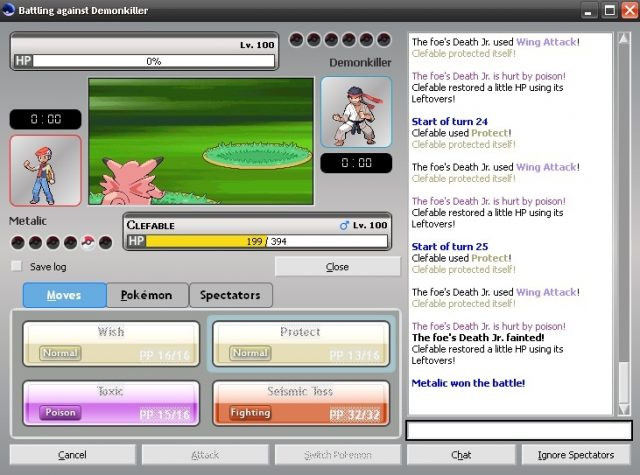Click Demonkiller's karate fighter avatar
Image resolution: width=640 pixels, height=475 pixels.
click(x=356, y=112)
